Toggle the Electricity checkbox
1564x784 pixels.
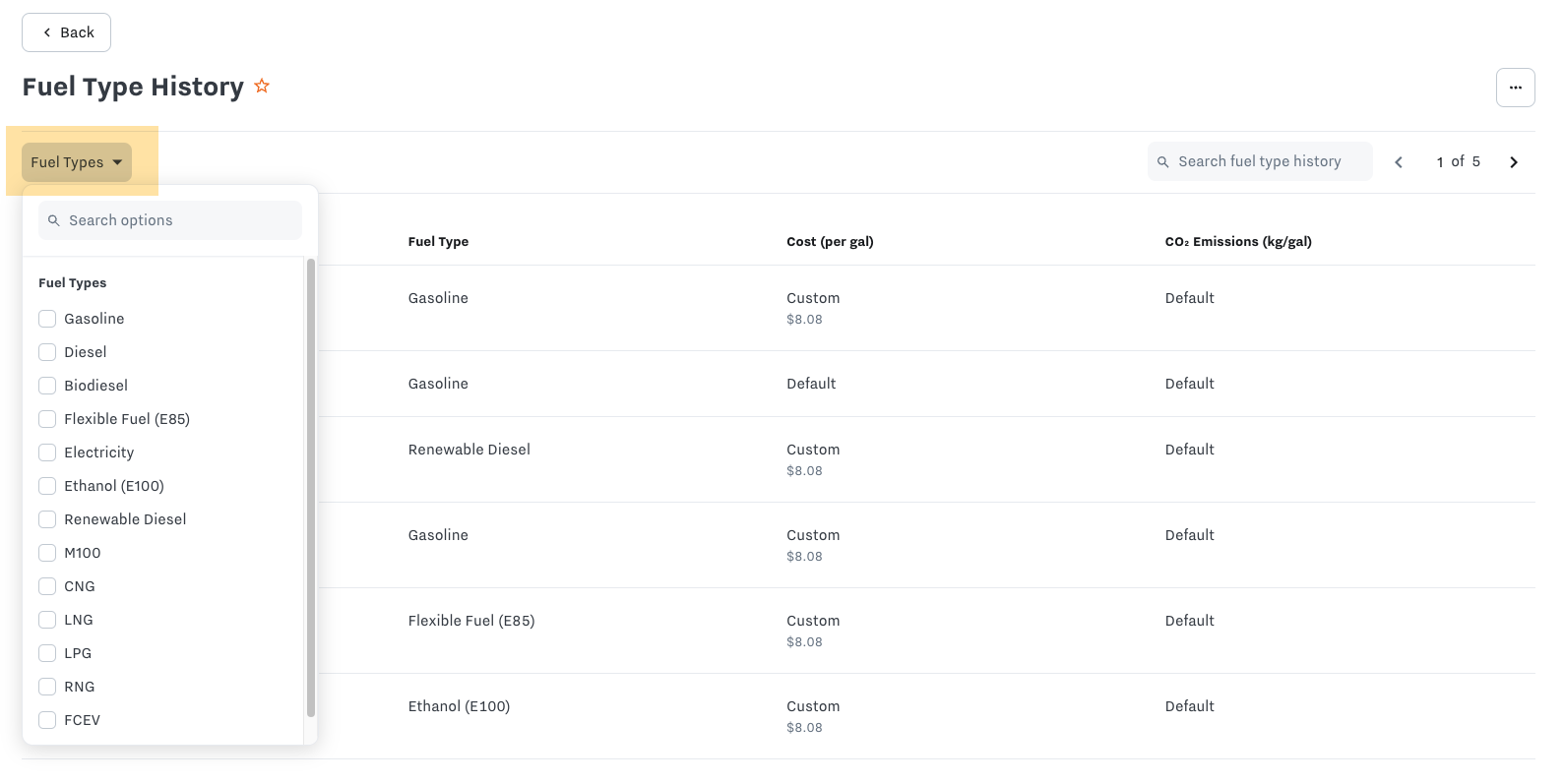pyautogui.click(x=47, y=452)
